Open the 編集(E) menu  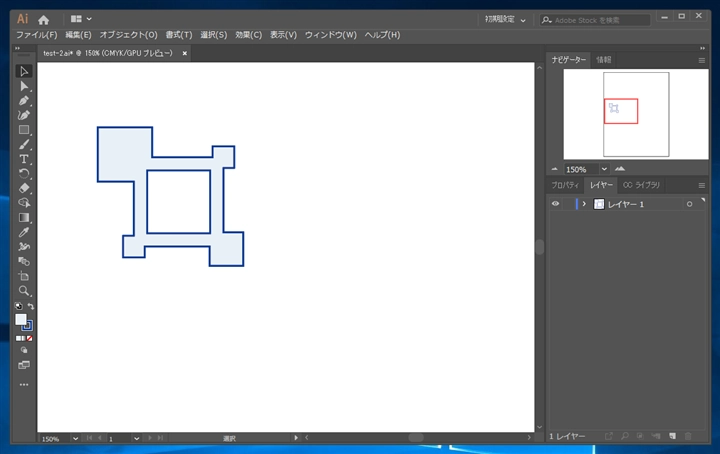coord(78,35)
